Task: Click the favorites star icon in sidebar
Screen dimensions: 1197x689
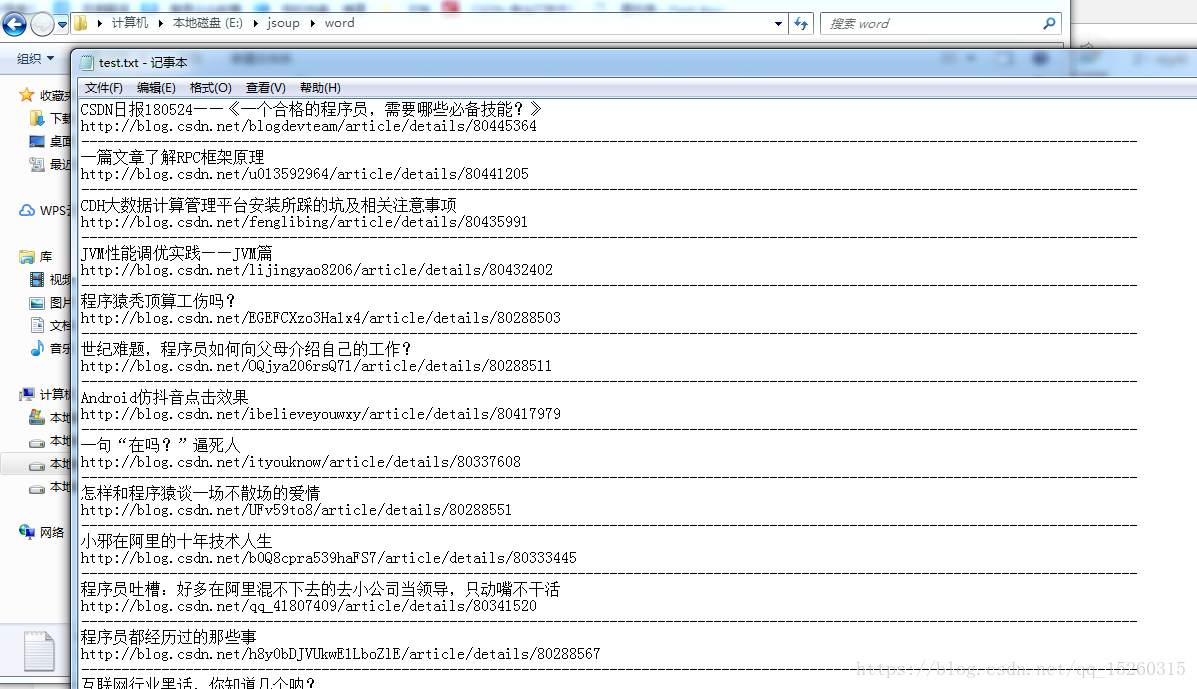Action: coord(27,95)
